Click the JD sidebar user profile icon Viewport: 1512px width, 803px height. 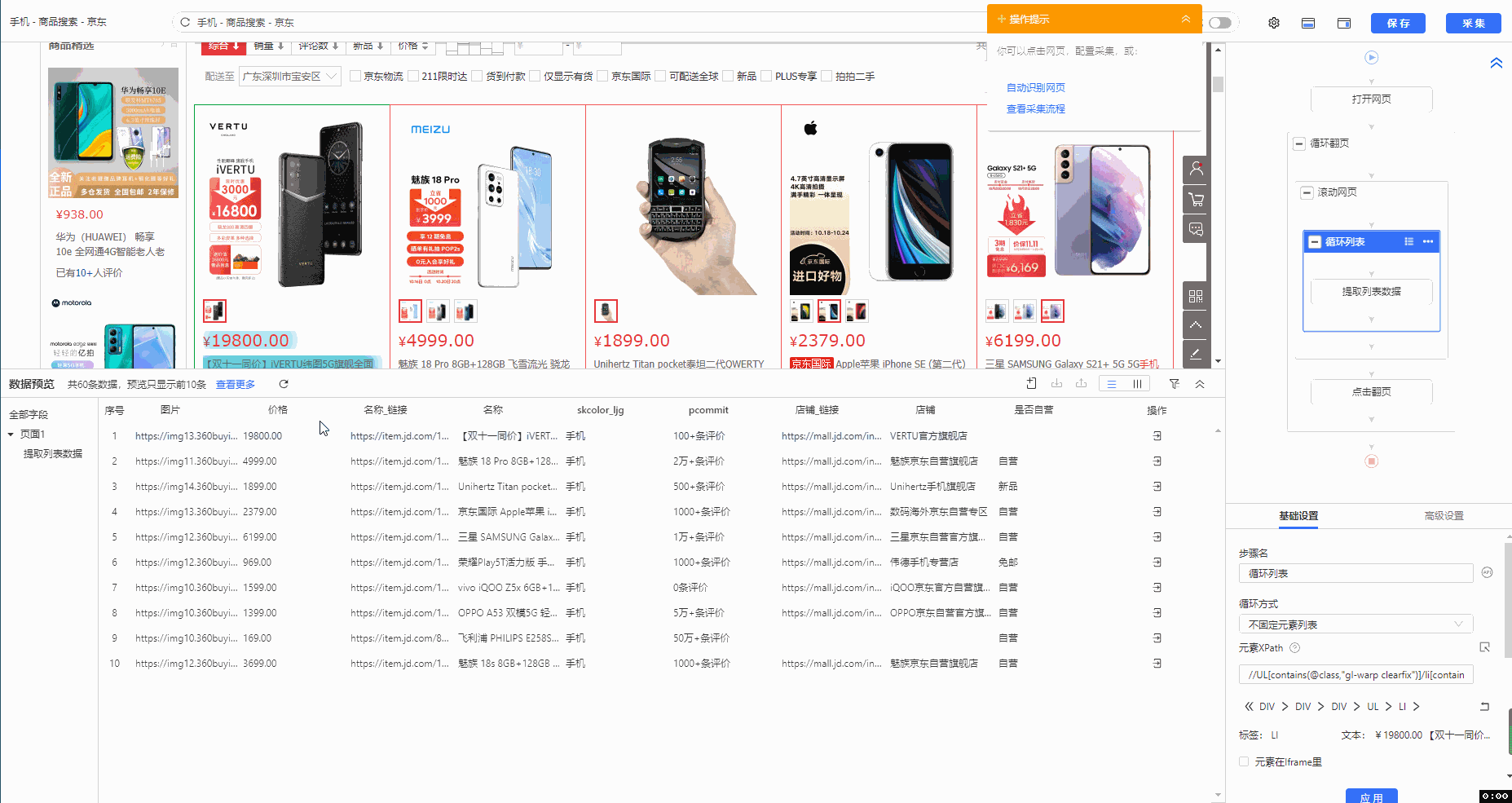pos(1196,170)
